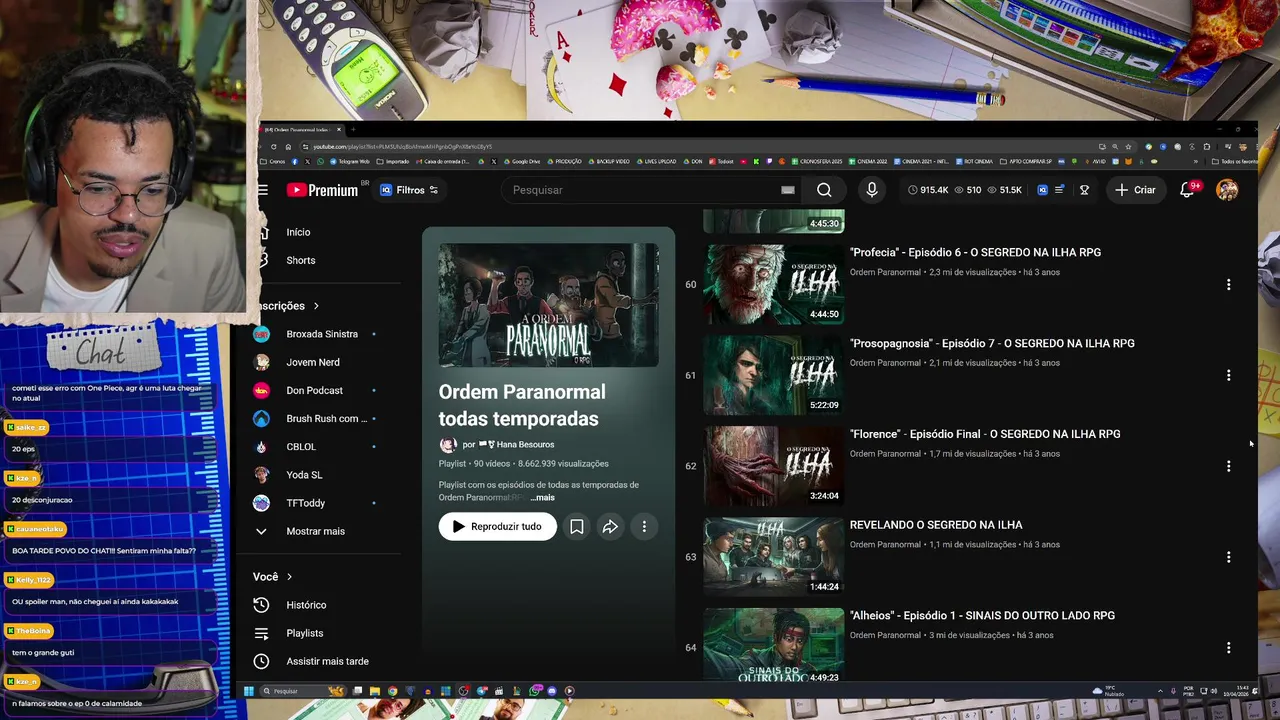Open Ordem Paranormal channel under "Profecia"

point(885,272)
